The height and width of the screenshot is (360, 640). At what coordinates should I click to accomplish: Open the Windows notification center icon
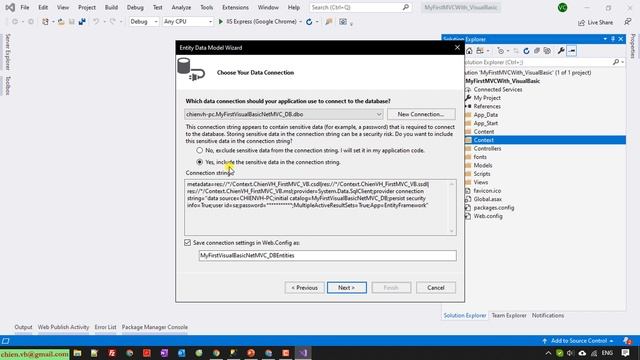625,353
